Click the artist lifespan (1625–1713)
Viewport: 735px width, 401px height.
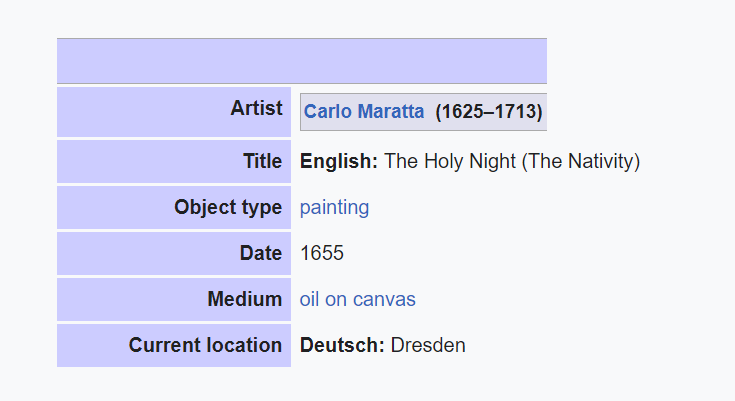coord(489,112)
